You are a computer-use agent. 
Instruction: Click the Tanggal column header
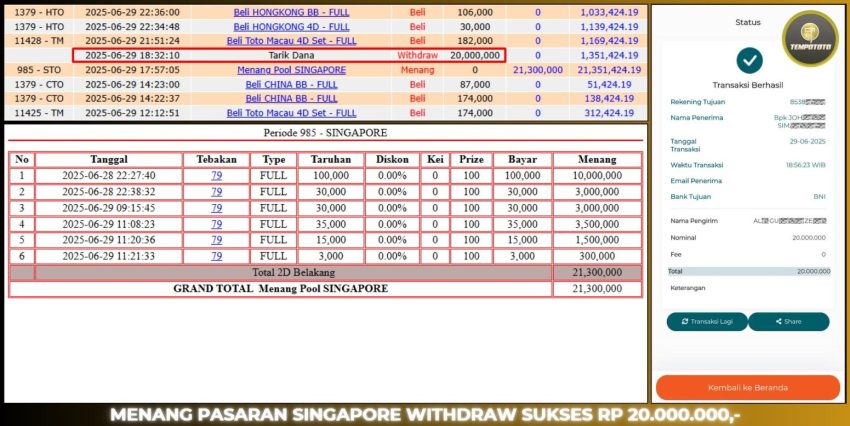109,159
